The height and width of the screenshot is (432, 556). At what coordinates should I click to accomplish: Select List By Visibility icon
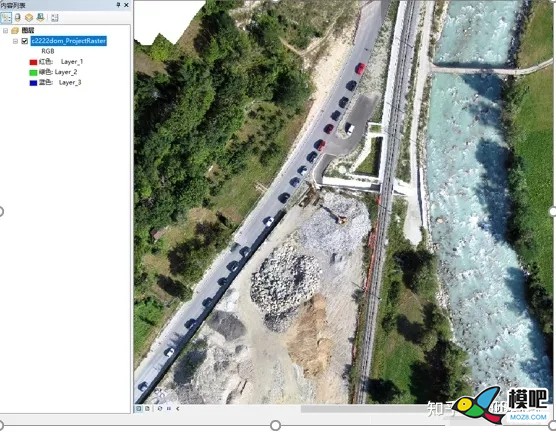pyautogui.click(x=29, y=17)
